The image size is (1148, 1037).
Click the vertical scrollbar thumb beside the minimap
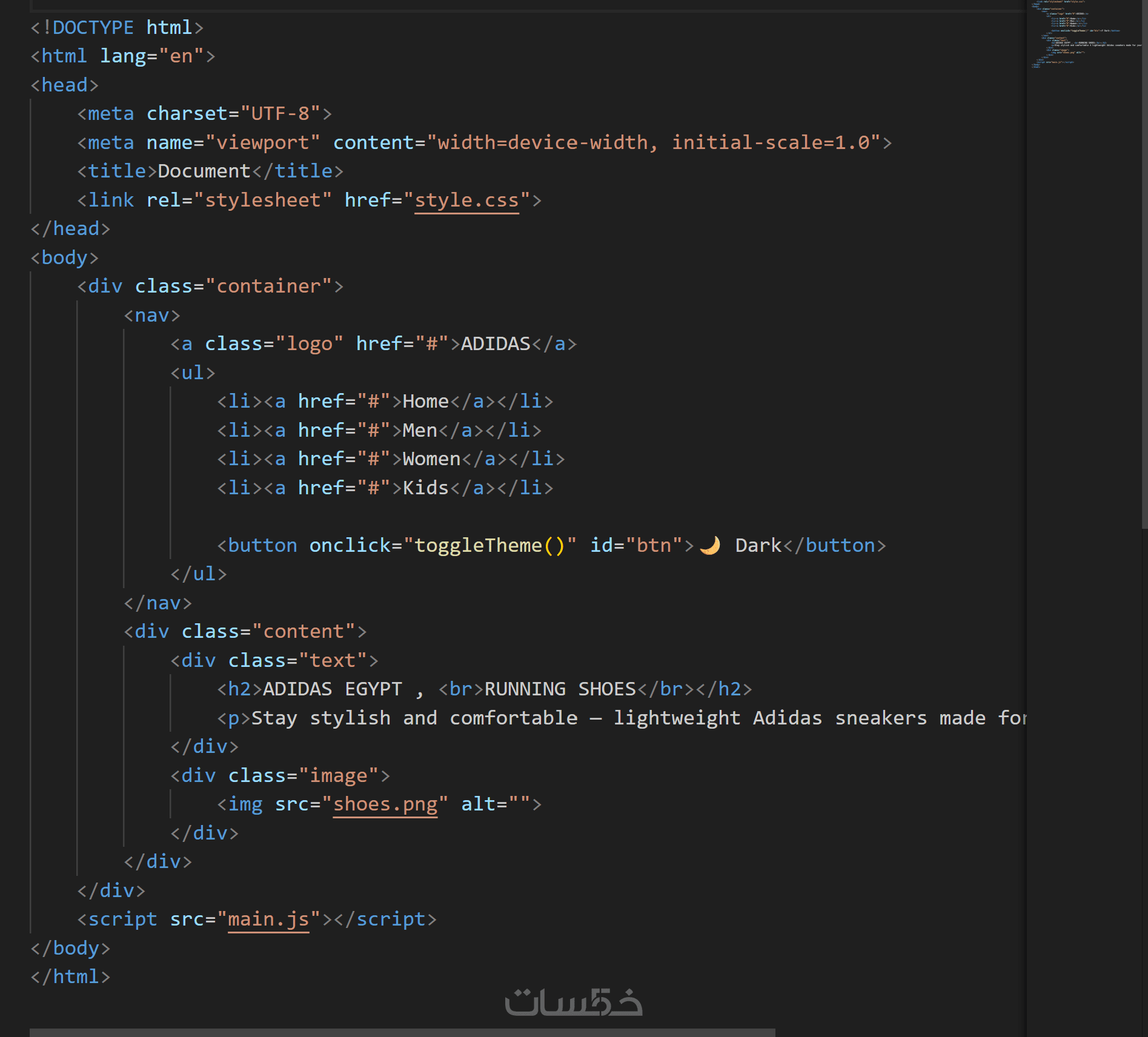click(x=1144, y=264)
